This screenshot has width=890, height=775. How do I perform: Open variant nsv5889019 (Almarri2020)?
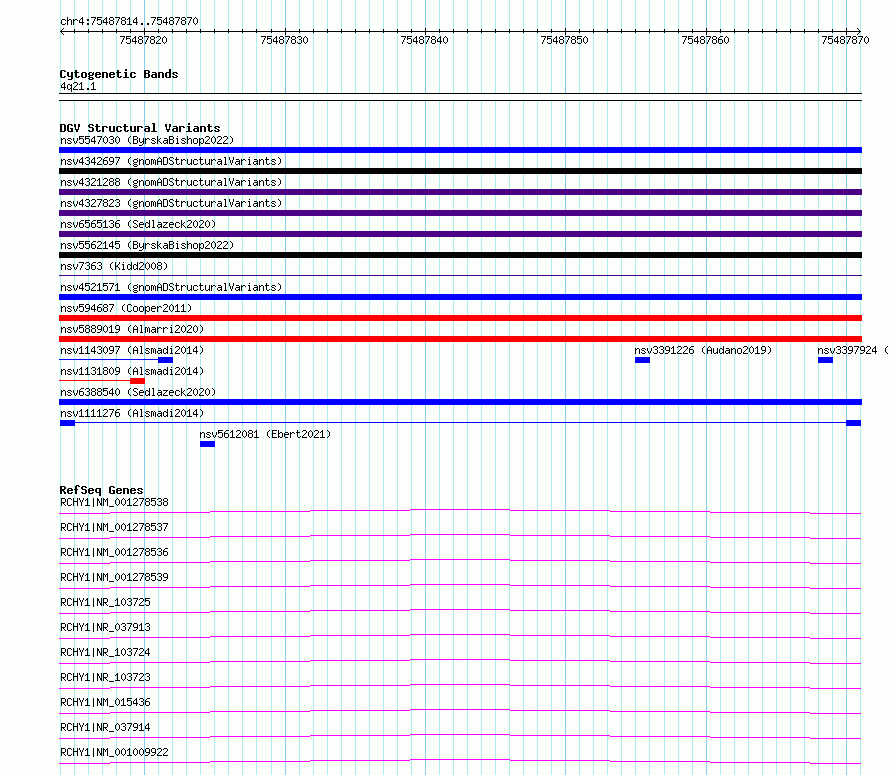[x=132, y=329]
